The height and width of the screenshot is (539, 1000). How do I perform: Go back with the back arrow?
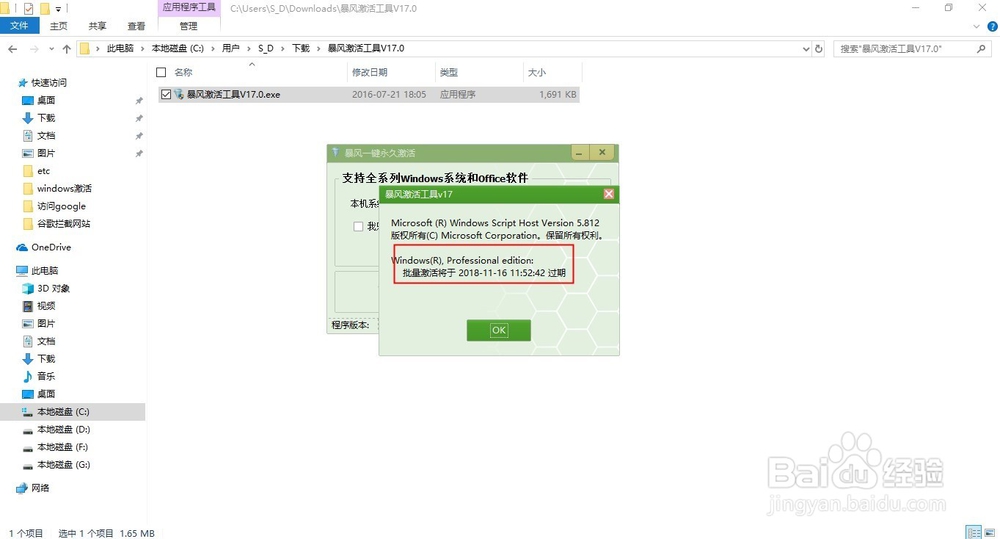coord(13,48)
